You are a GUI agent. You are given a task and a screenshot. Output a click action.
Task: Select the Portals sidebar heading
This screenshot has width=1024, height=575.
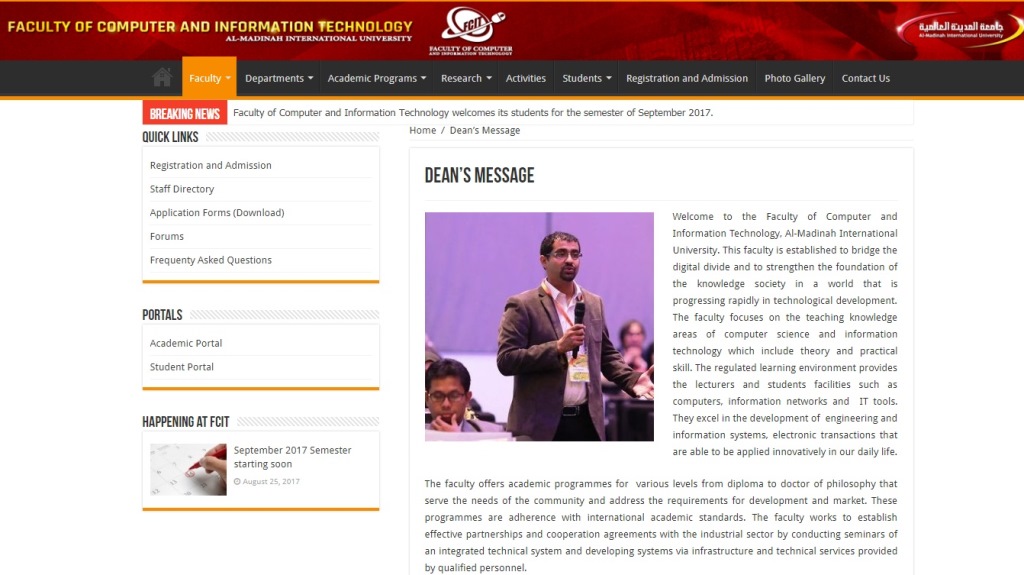[x=162, y=315]
